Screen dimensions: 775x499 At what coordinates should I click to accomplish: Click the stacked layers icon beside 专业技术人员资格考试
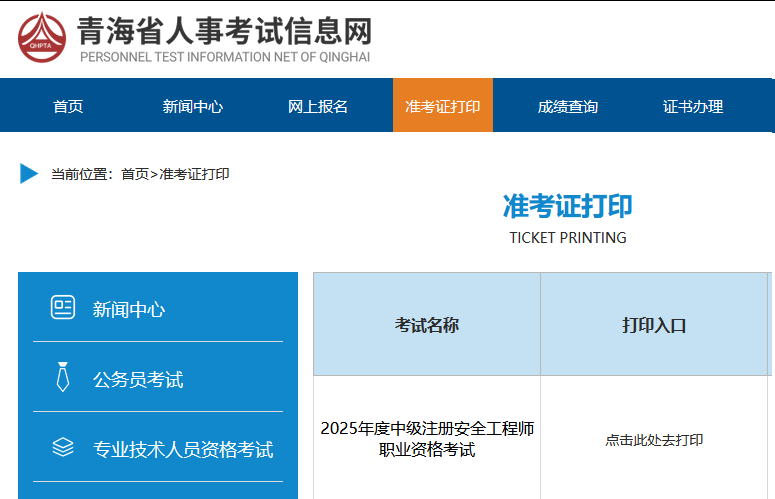(63, 448)
